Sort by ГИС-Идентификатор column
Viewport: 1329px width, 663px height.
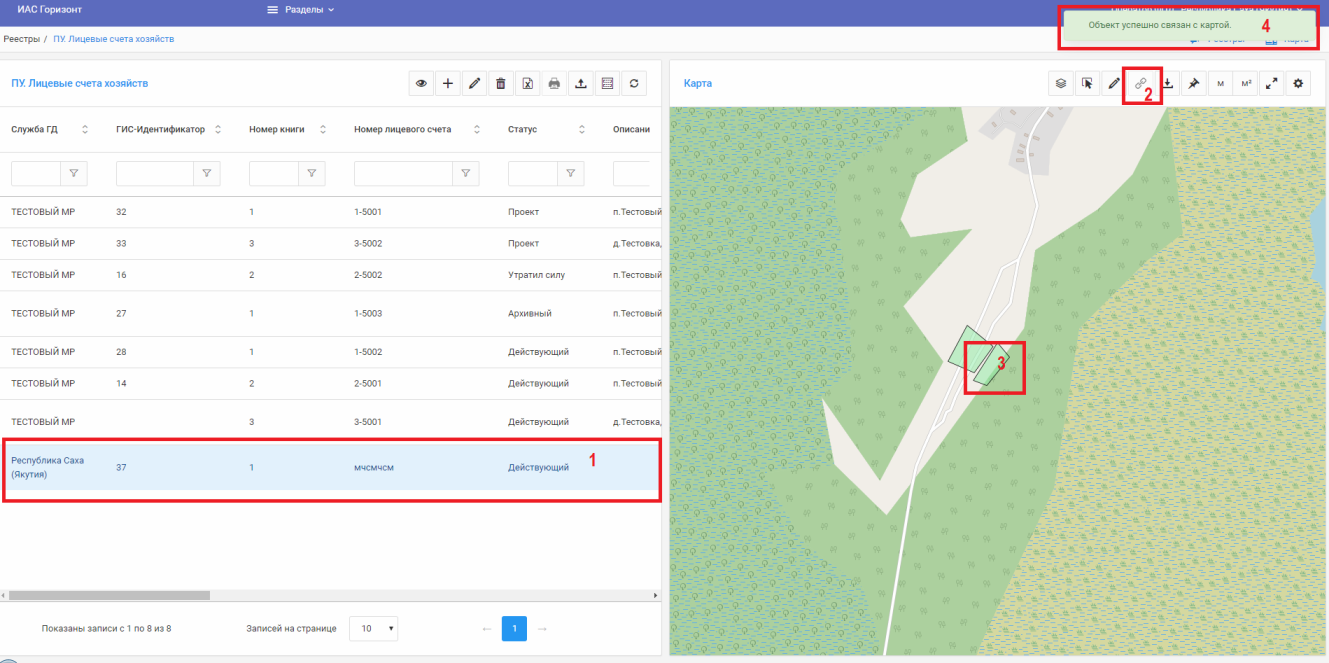click(218, 129)
